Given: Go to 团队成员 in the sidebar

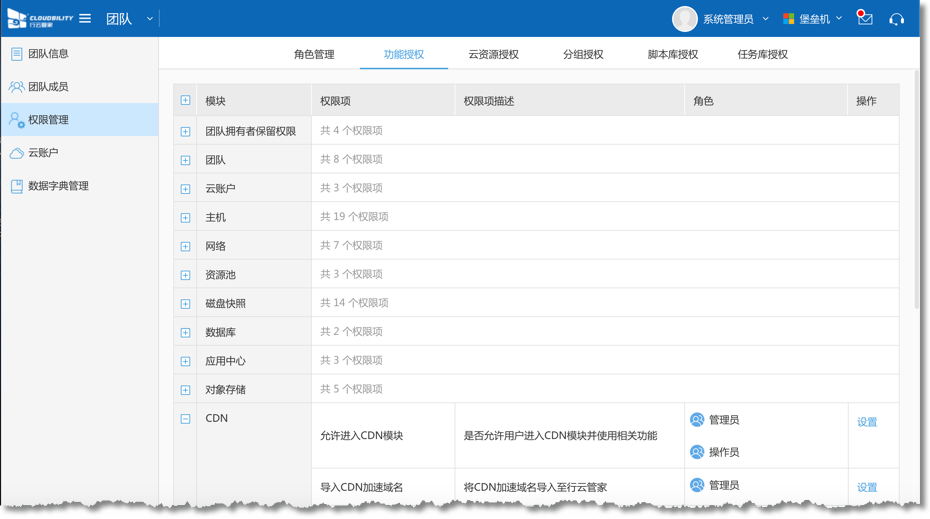Looking at the screenshot, I should coord(48,87).
